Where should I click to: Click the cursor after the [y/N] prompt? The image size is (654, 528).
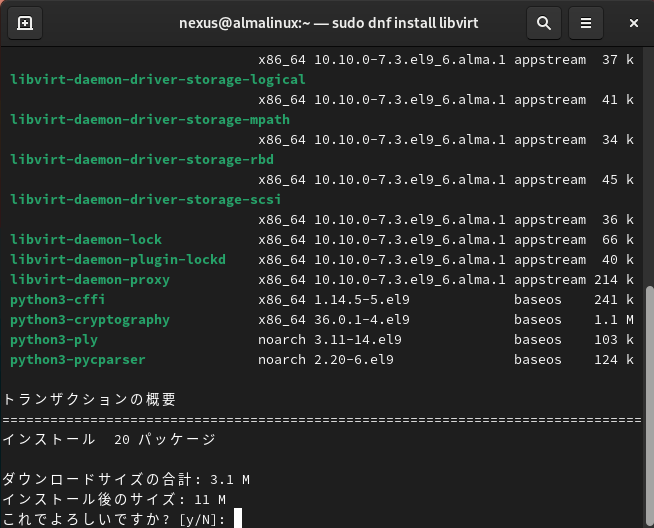(x=237, y=519)
